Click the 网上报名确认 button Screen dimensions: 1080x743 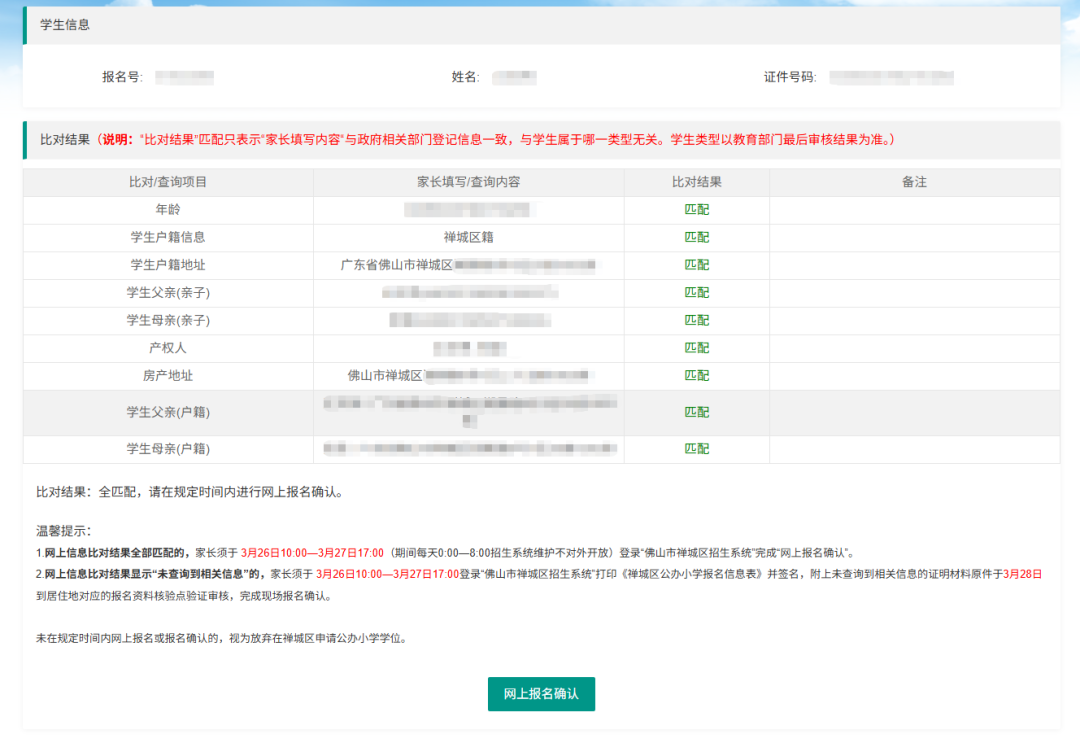[x=541, y=693]
